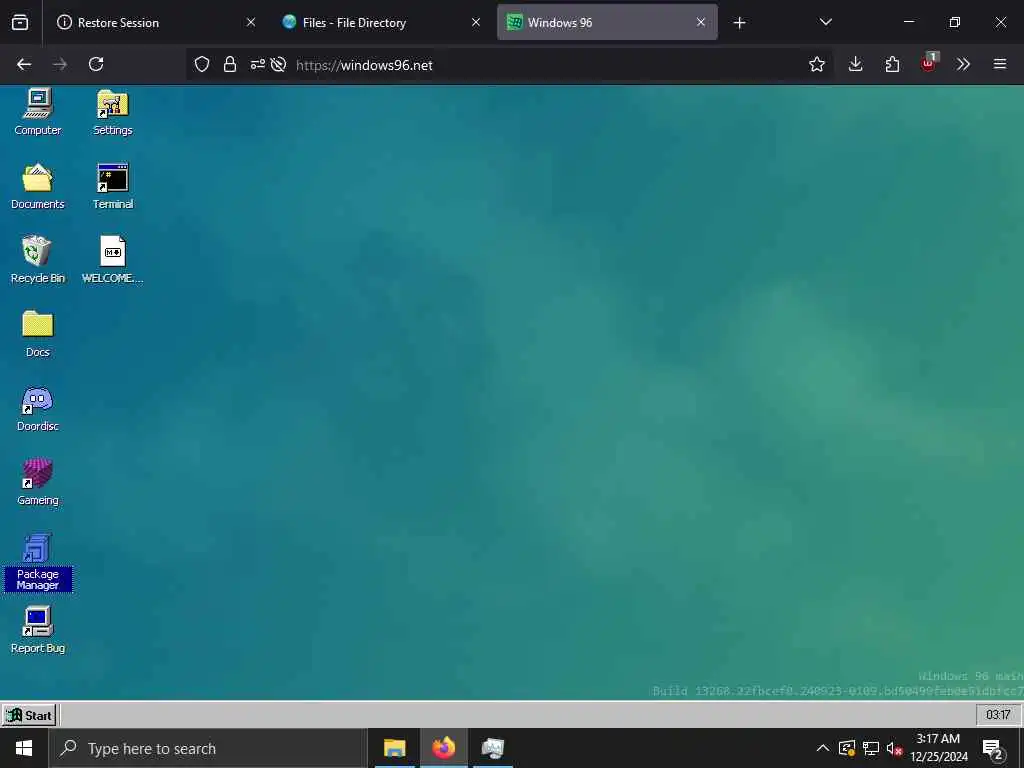Click the blocked autoplay indicator icon
Image resolution: width=1024 pixels, height=768 pixels.
[x=278, y=64]
